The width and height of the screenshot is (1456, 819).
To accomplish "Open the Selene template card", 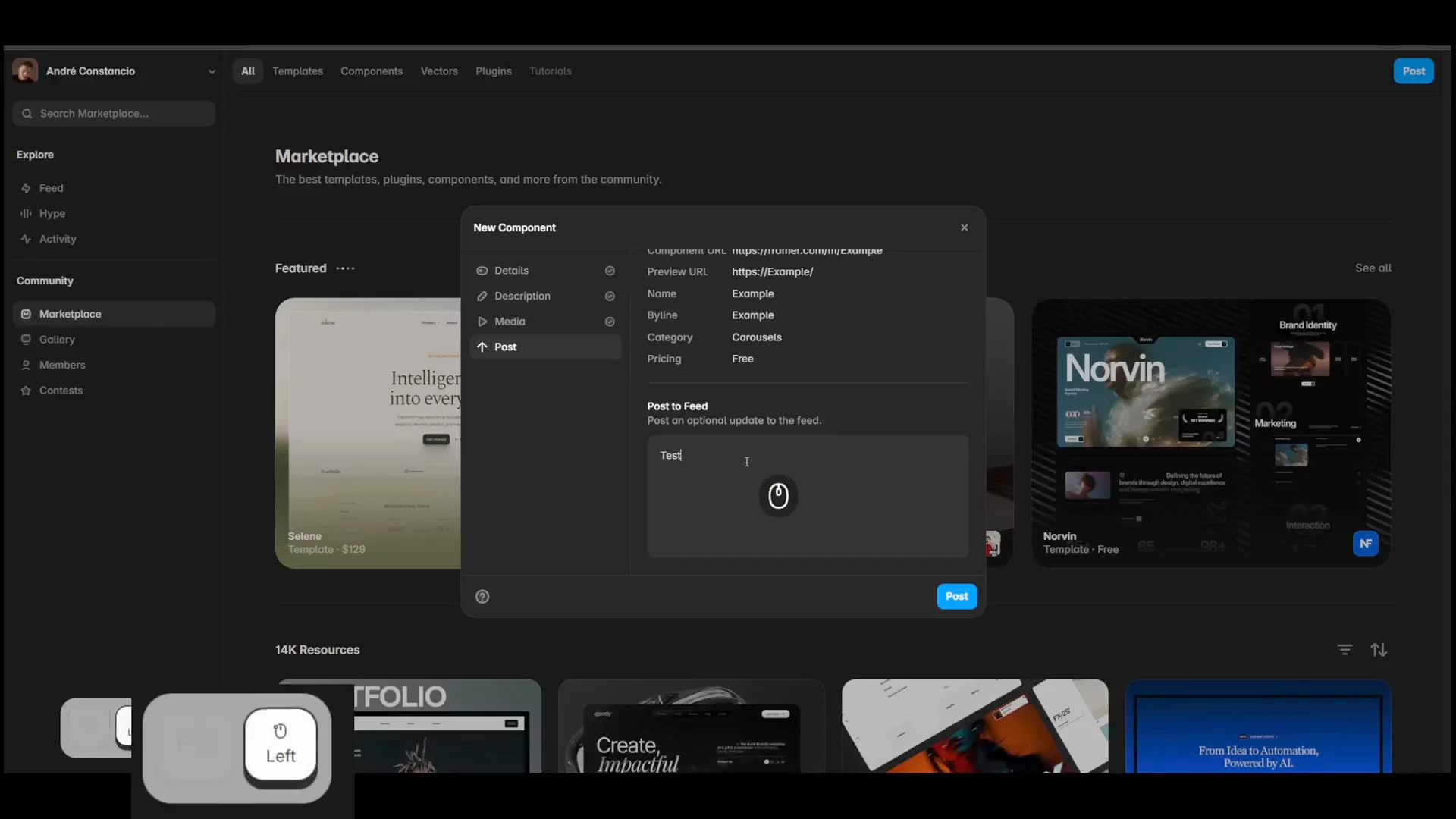I will (369, 432).
